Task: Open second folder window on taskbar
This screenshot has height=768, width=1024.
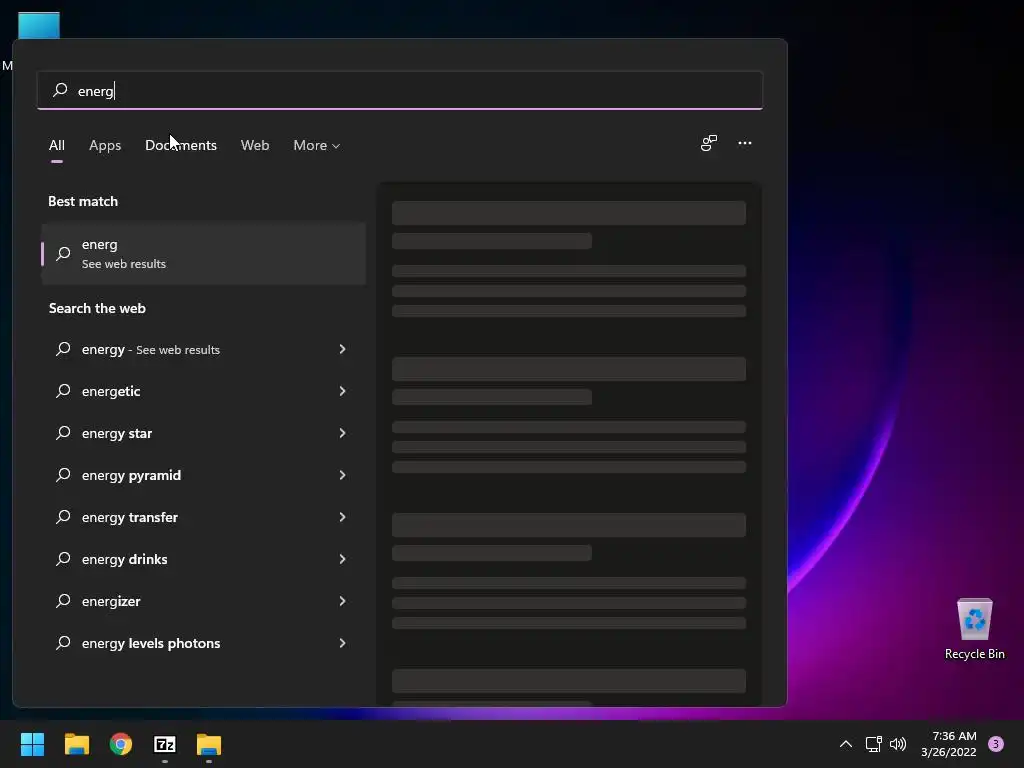Action: tap(209, 744)
